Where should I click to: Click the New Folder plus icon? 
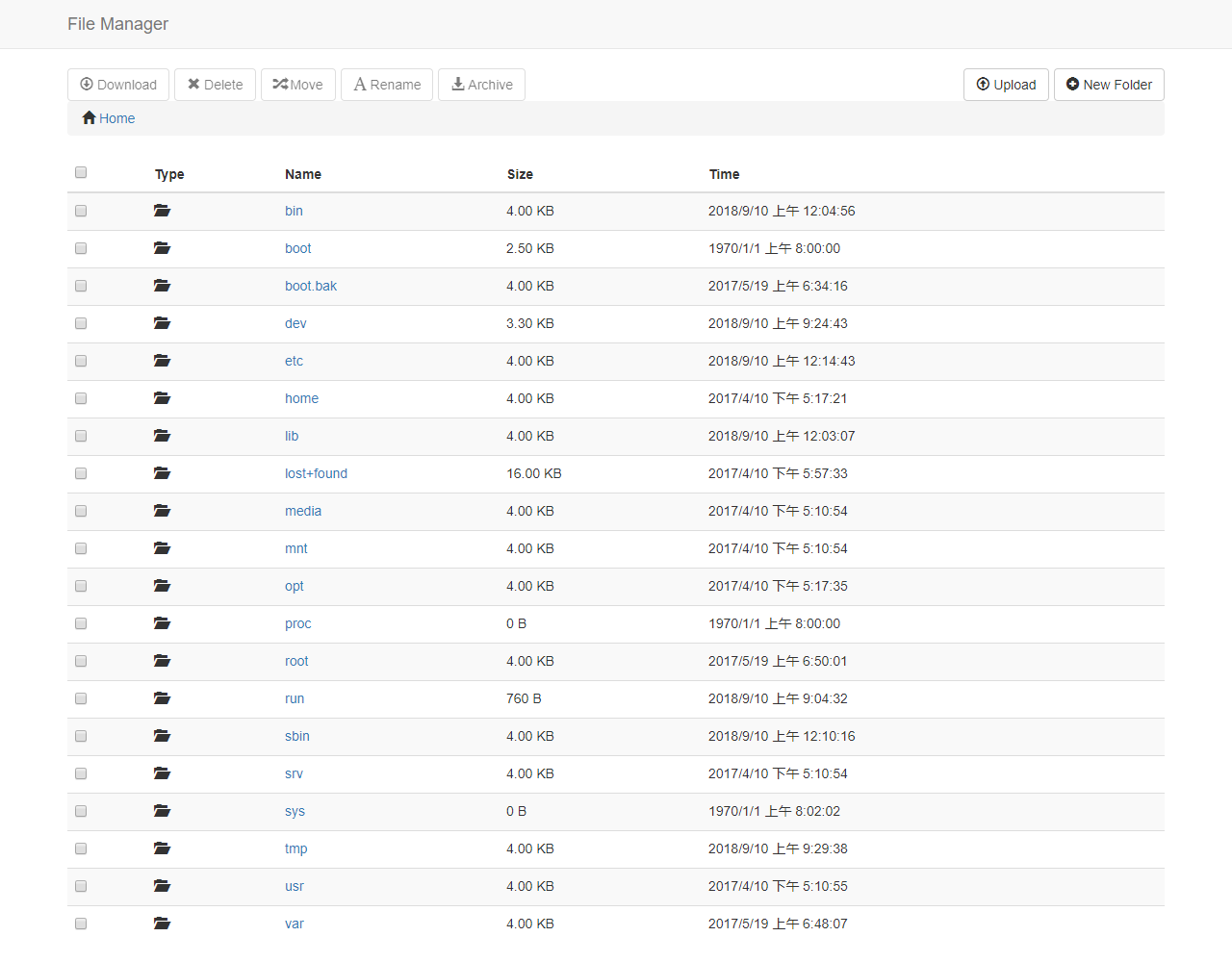(1072, 85)
